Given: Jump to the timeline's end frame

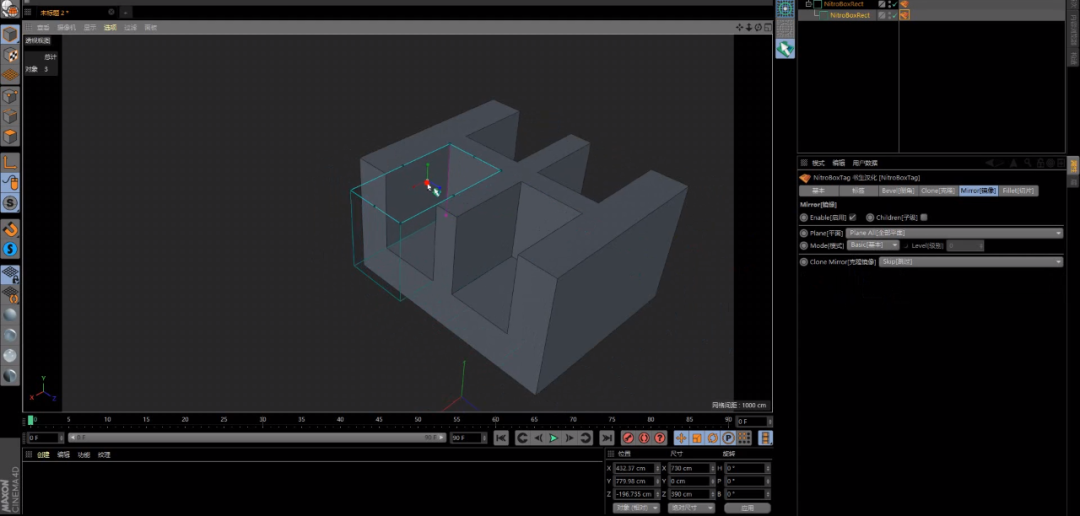Looking at the screenshot, I should pyautogui.click(x=606, y=438).
